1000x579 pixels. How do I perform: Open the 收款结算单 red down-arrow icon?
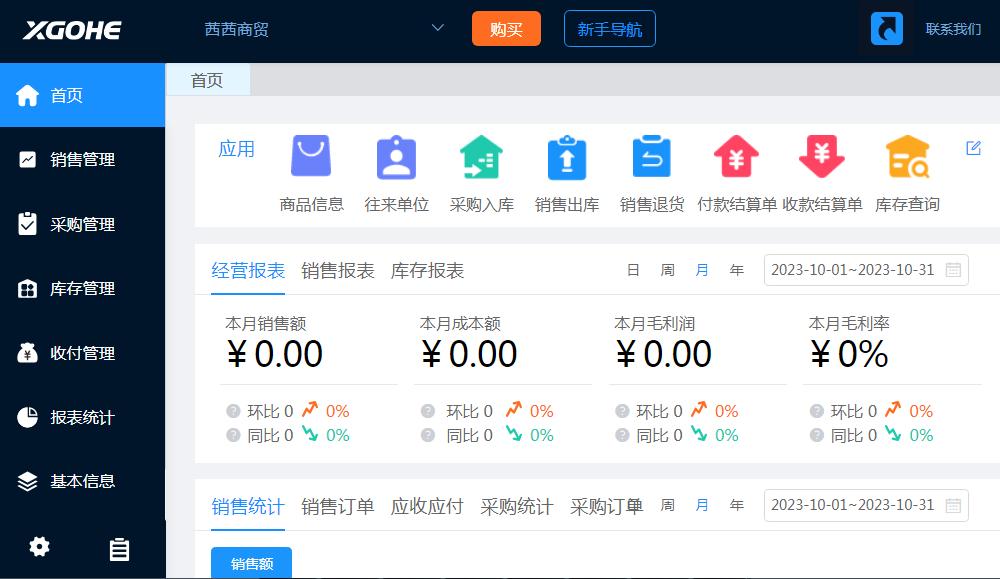coord(822,156)
